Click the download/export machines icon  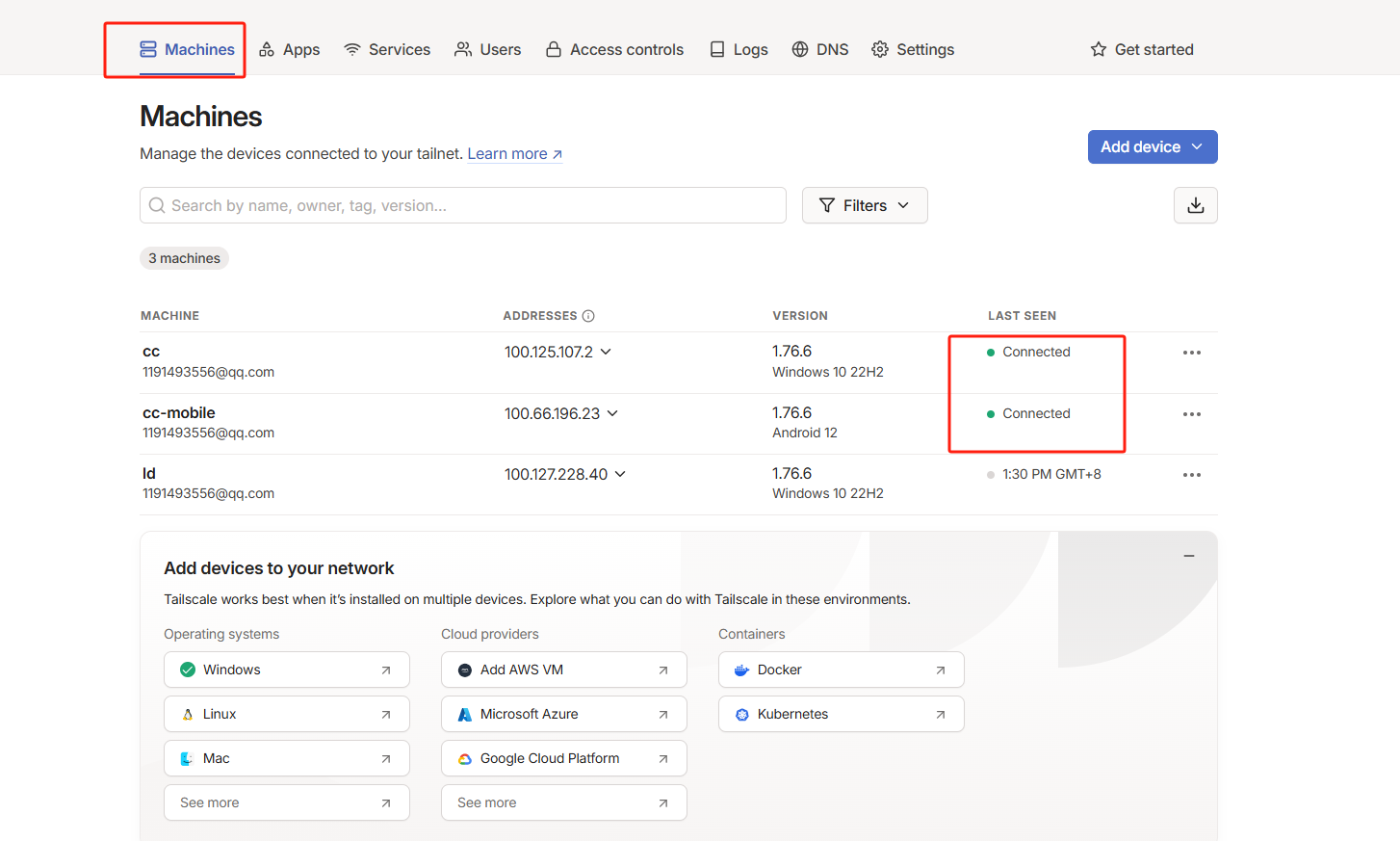pyautogui.click(x=1195, y=205)
